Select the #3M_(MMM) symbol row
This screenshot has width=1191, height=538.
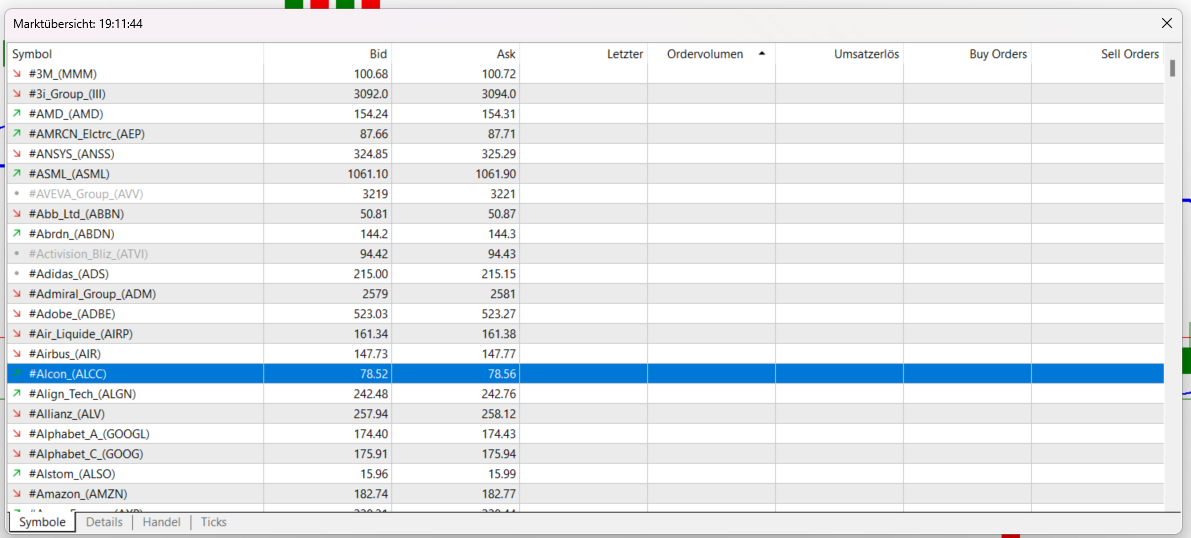click(586, 74)
